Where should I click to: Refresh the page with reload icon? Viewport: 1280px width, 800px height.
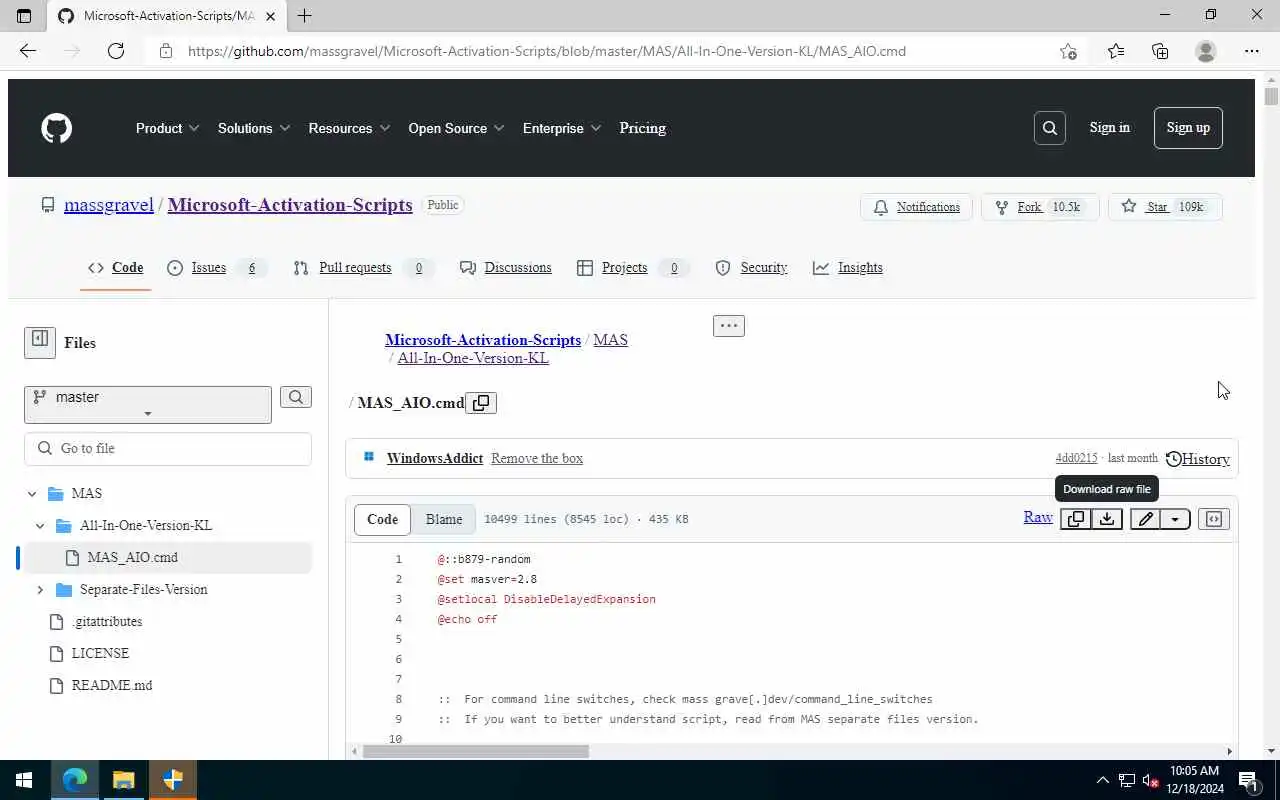[x=116, y=51]
